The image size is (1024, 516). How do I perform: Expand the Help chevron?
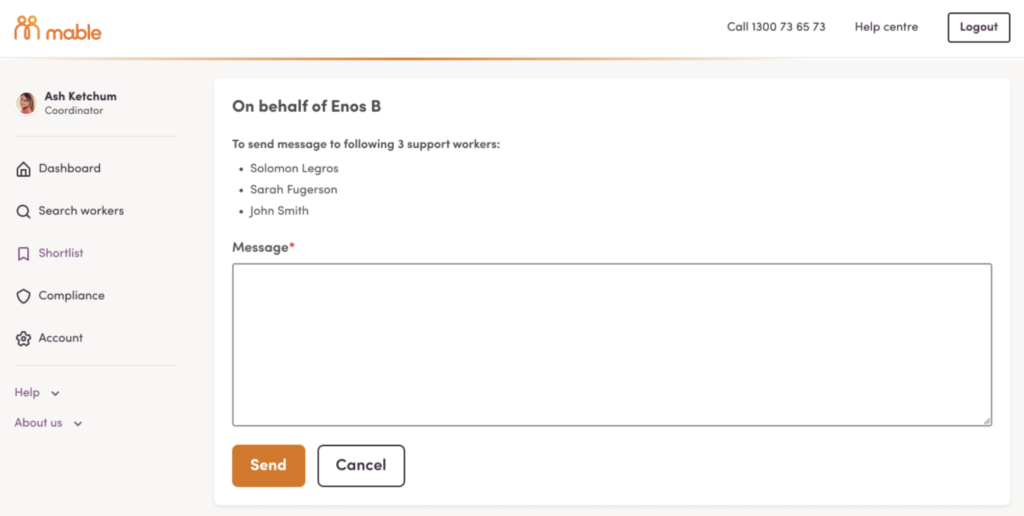(x=56, y=393)
